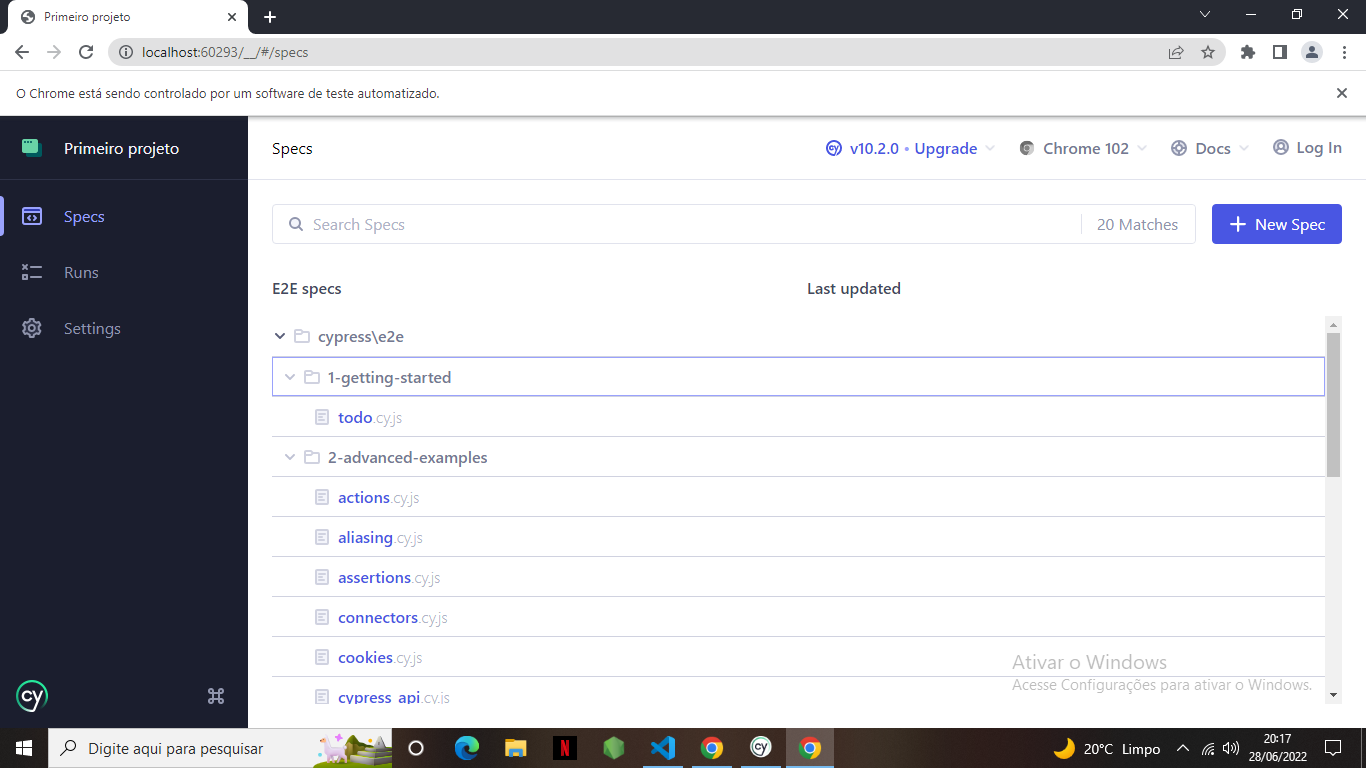Image resolution: width=1366 pixels, height=768 pixels.
Task: Dismiss the automated test software infobar
Action: point(1342,93)
